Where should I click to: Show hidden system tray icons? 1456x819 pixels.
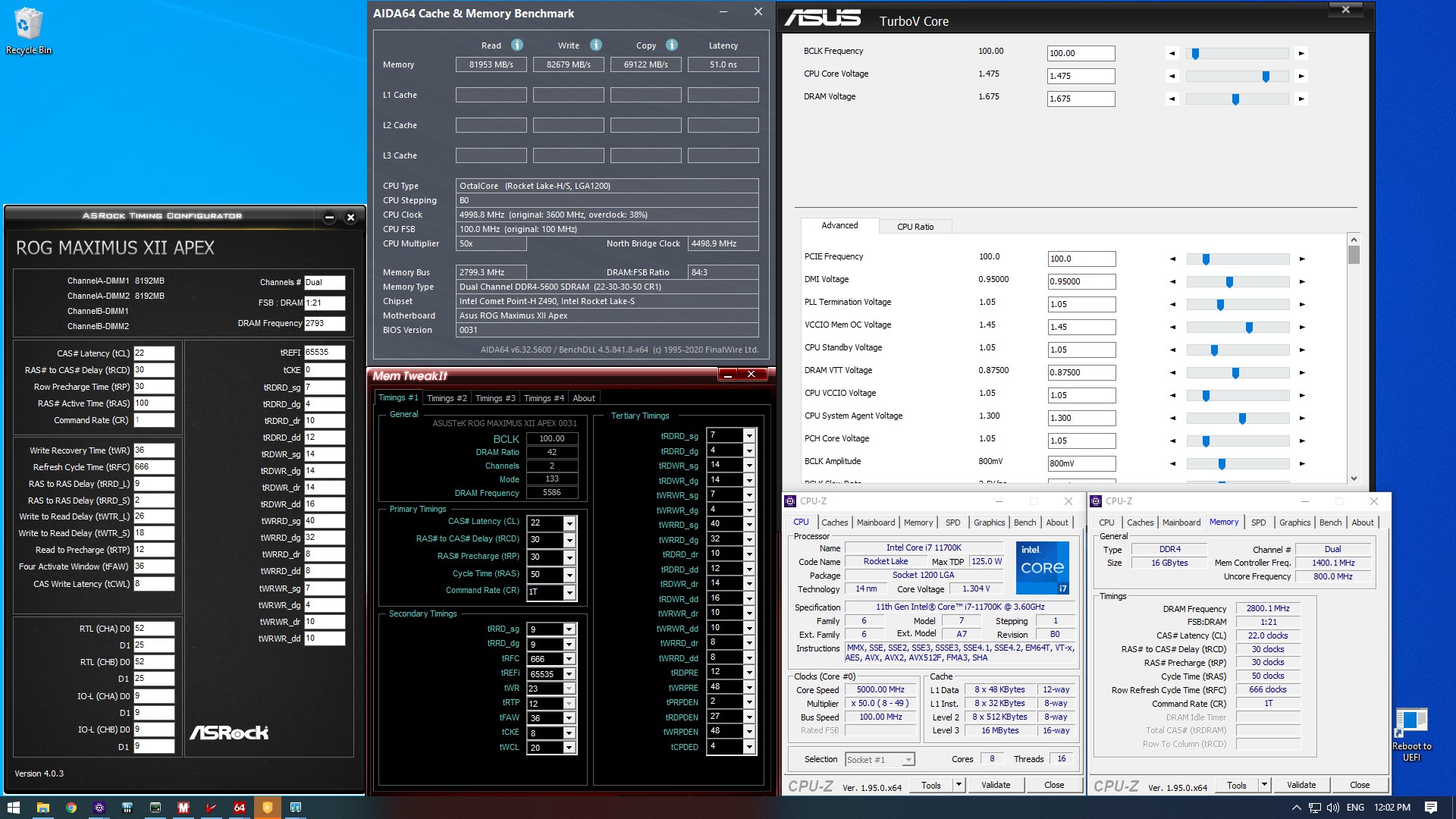coord(1296,808)
